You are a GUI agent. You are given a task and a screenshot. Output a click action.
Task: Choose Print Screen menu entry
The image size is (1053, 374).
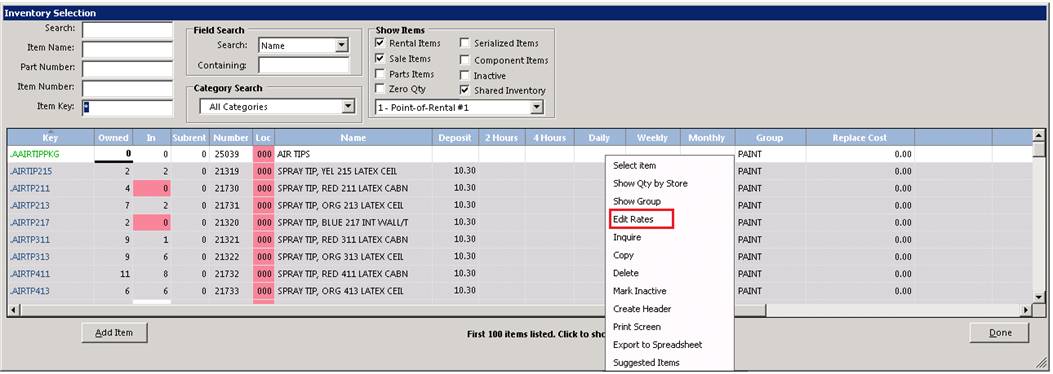637,327
